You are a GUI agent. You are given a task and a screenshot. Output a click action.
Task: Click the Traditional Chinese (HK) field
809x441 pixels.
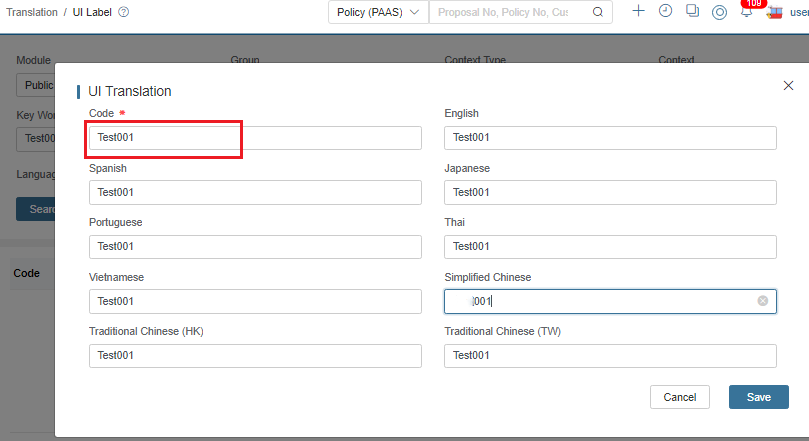(x=255, y=356)
